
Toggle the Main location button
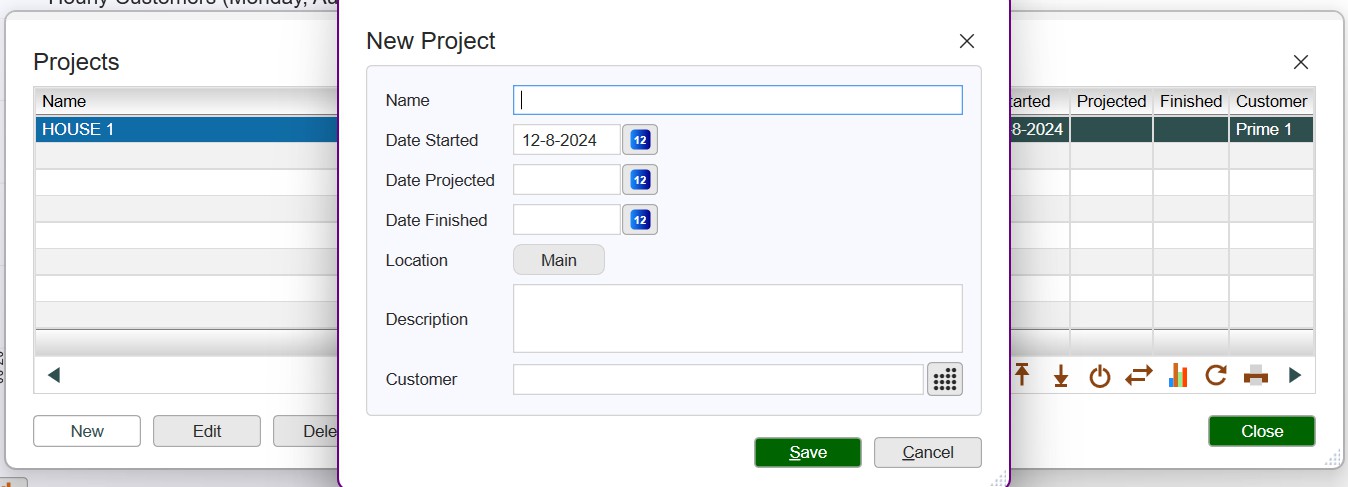point(559,260)
